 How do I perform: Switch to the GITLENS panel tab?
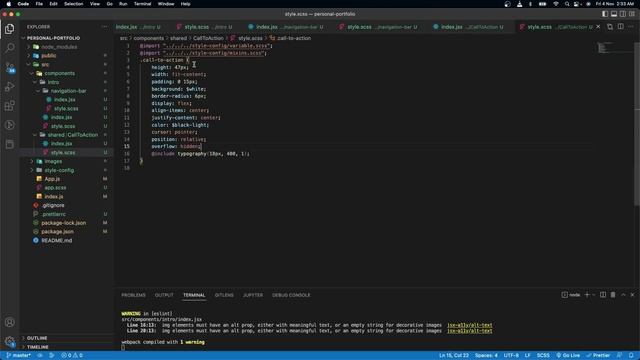224,295
